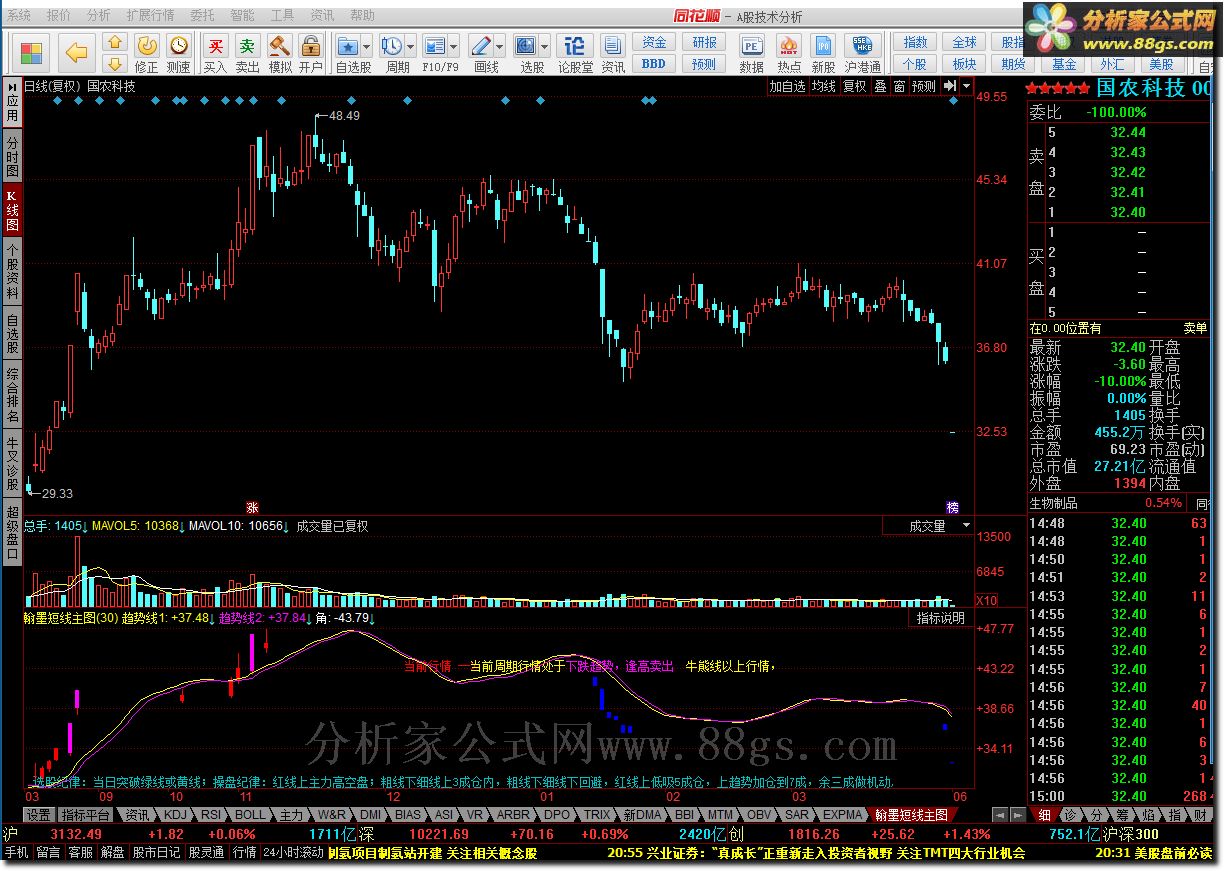Click the 周期 period clock icon
1225x871 pixels.
point(392,46)
